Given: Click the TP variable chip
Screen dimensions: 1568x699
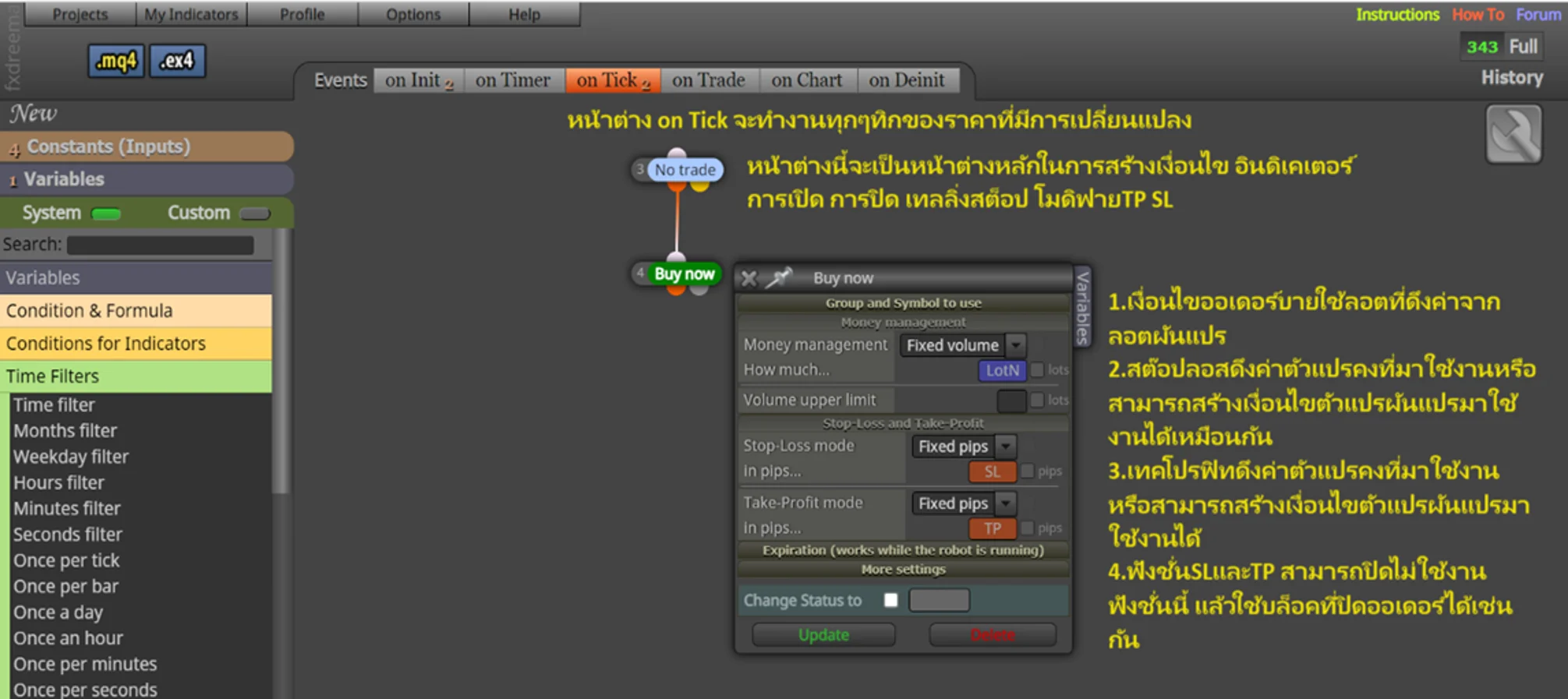Looking at the screenshot, I should click(x=992, y=528).
